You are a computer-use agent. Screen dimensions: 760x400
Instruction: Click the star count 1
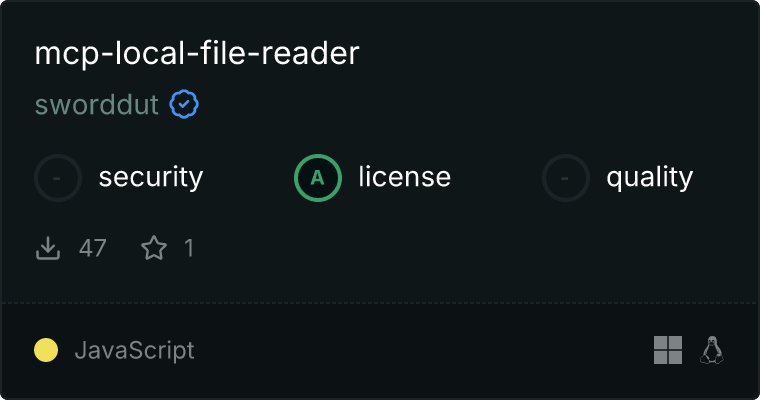pyautogui.click(x=189, y=248)
